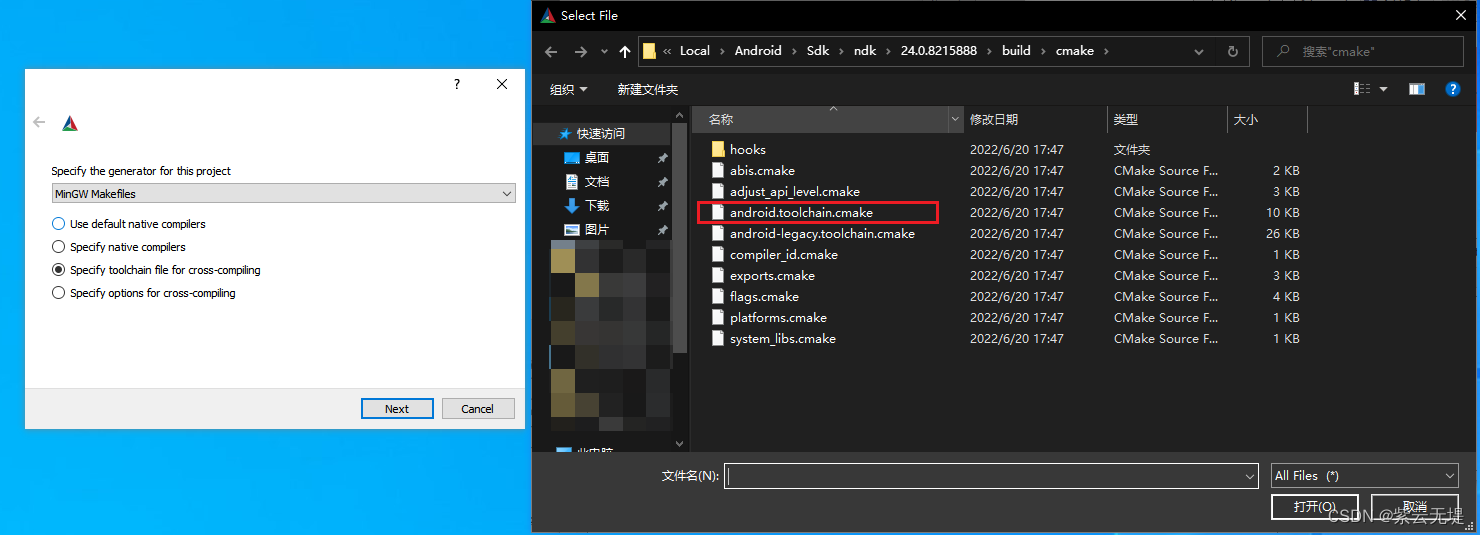This screenshot has height=535, width=1480.
Task: Click 取消 button in Select File dialog
Action: (x=1415, y=507)
